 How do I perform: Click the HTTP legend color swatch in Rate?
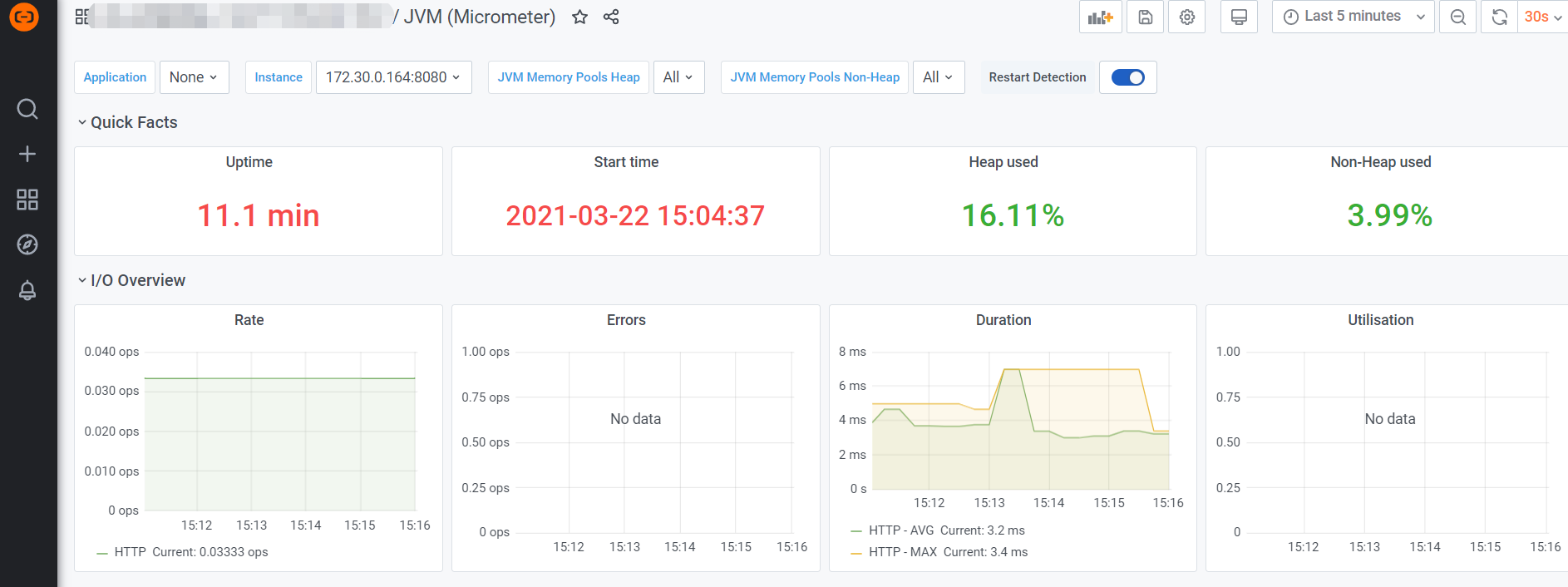[x=102, y=553]
